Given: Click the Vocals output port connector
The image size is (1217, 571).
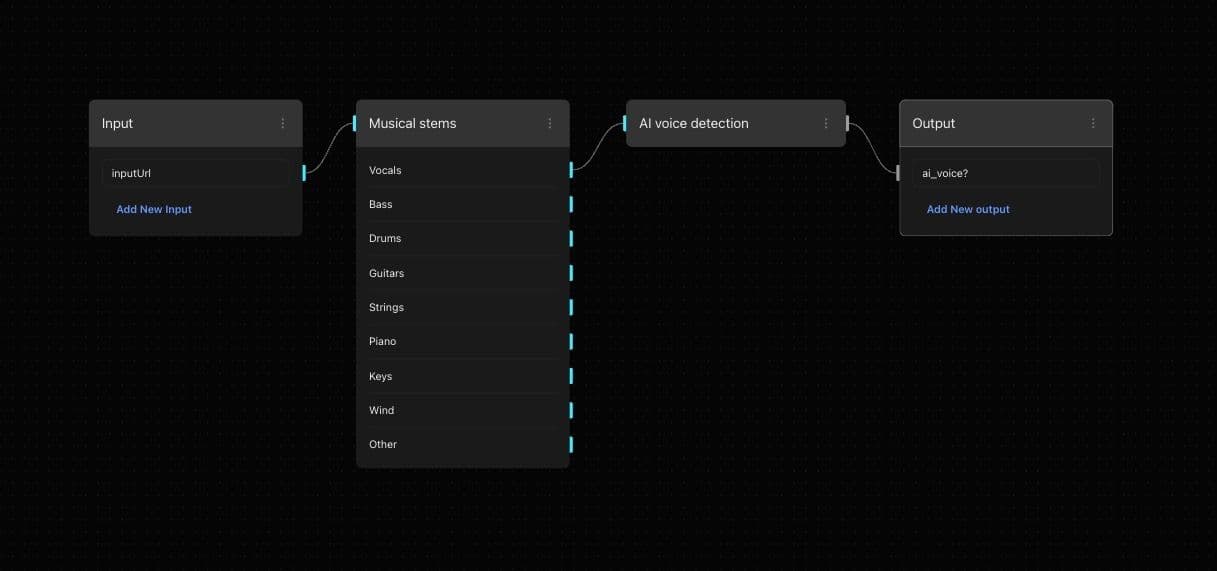Looking at the screenshot, I should point(571,170).
